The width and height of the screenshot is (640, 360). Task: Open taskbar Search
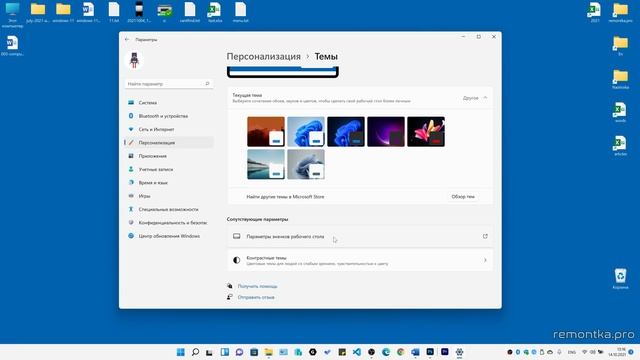click(195, 352)
